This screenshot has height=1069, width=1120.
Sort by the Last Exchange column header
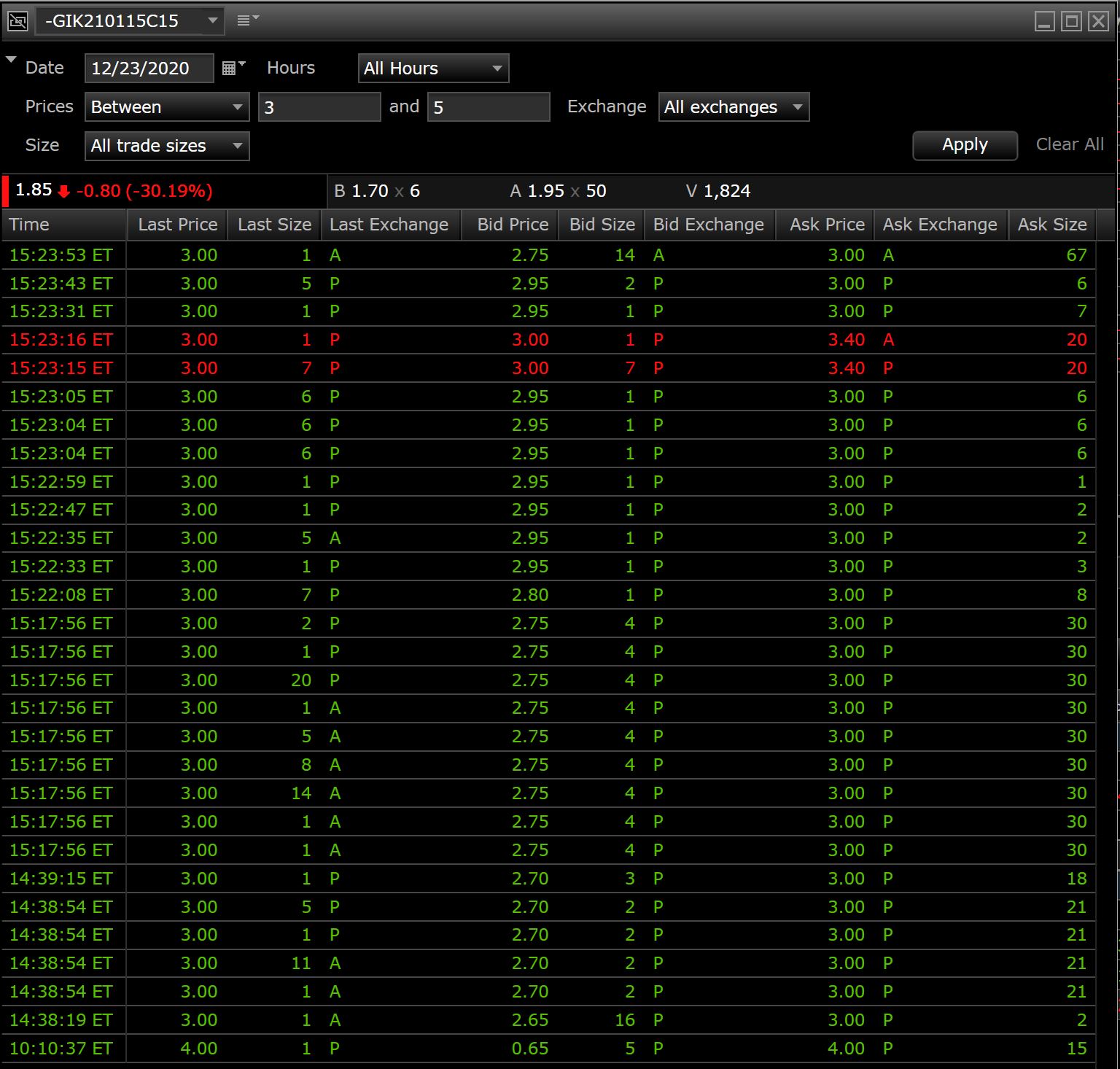coord(391,225)
